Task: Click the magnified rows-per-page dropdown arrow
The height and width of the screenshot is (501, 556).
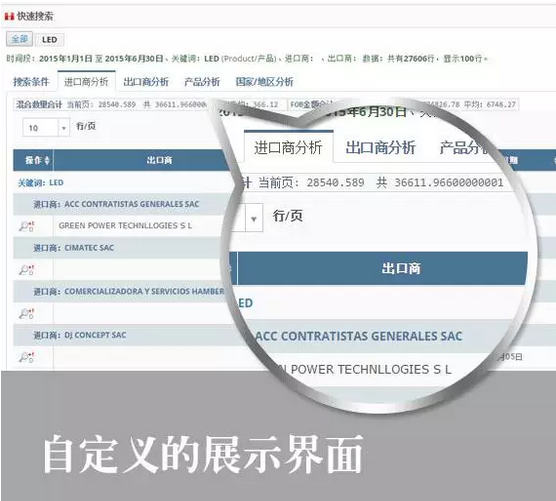Action: tap(254, 219)
